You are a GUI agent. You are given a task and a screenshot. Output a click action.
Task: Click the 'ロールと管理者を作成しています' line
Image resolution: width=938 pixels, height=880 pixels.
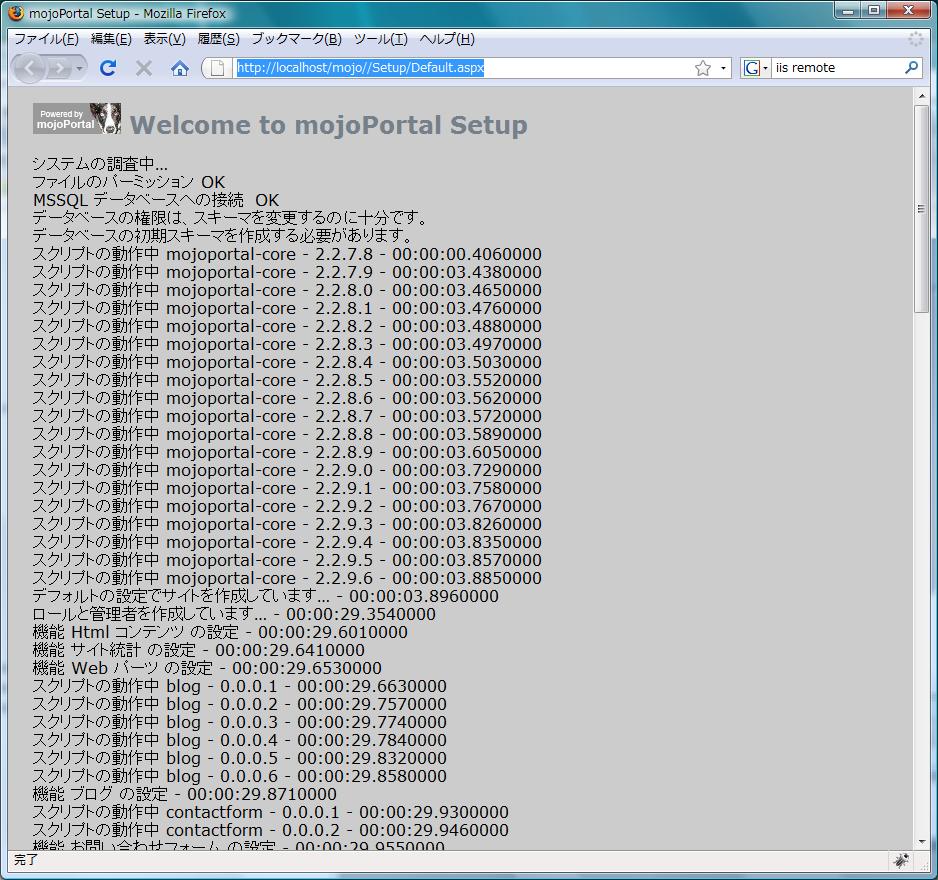tap(234, 614)
